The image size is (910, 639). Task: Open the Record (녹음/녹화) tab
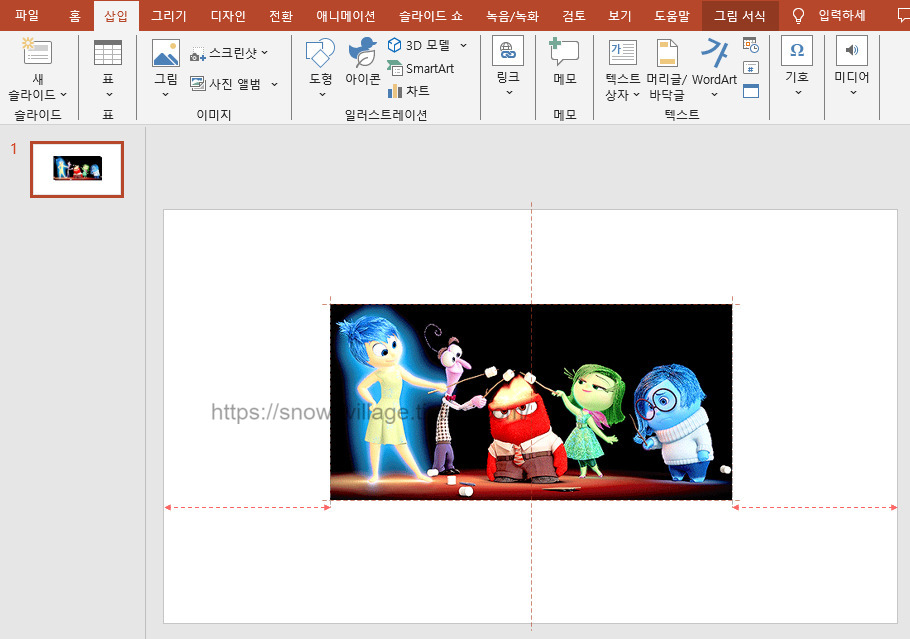[512, 16]
